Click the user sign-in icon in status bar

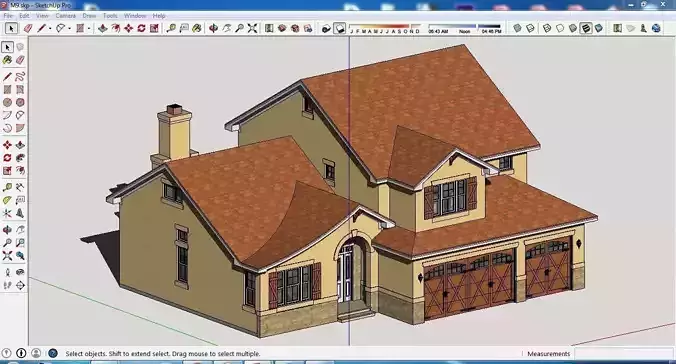36,353
